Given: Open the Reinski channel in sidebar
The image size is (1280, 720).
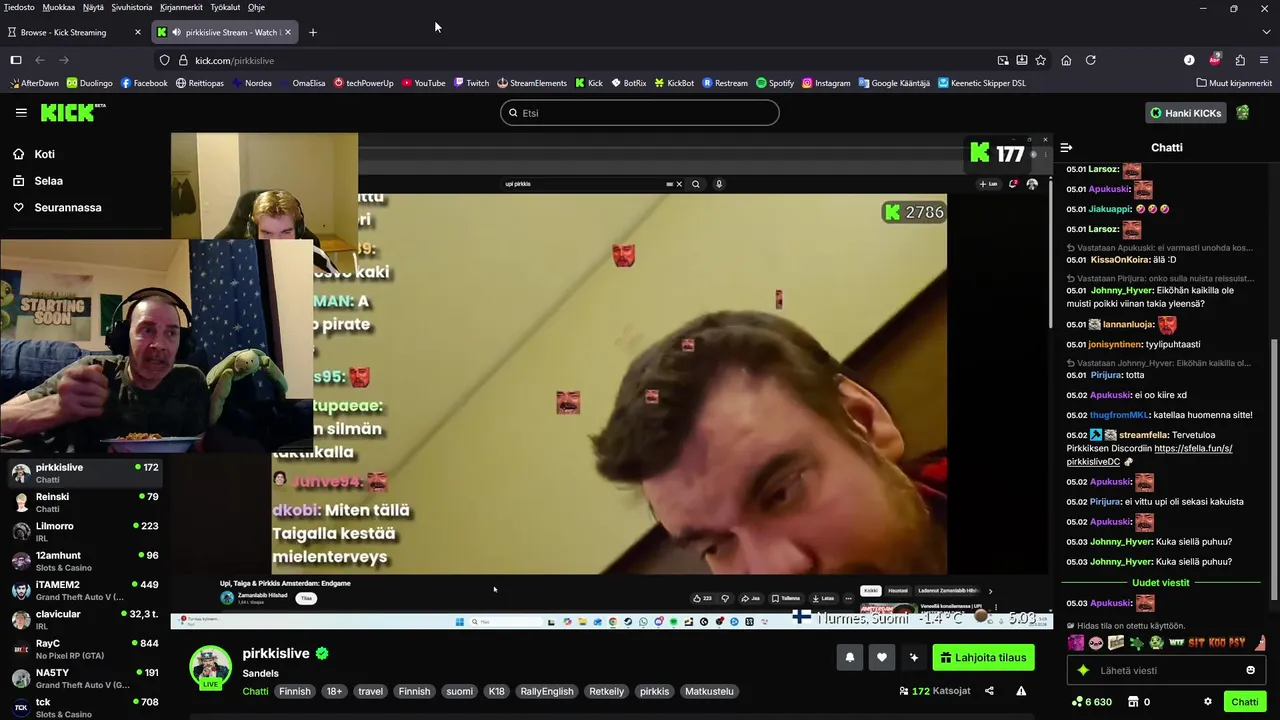Looking at the screenshot, I should point(85,502).
